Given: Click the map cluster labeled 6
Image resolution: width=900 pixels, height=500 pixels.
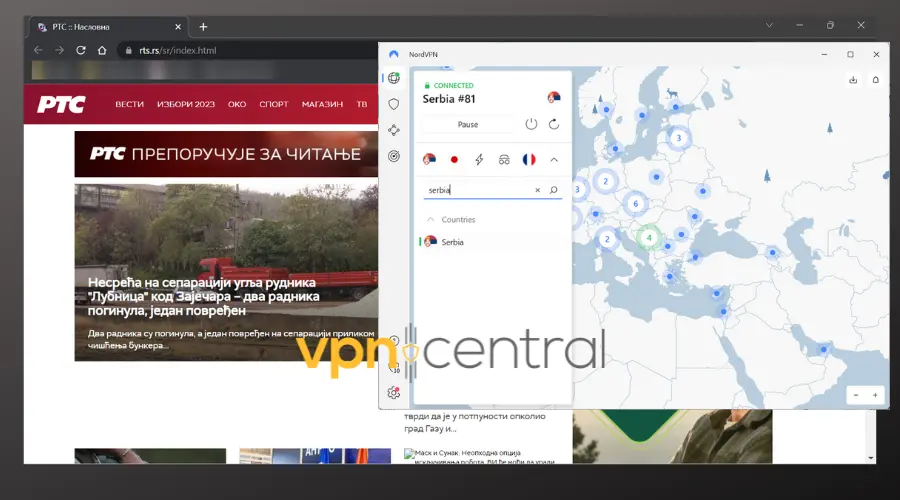Looking at the screenshot, I should tap(635, 204).
